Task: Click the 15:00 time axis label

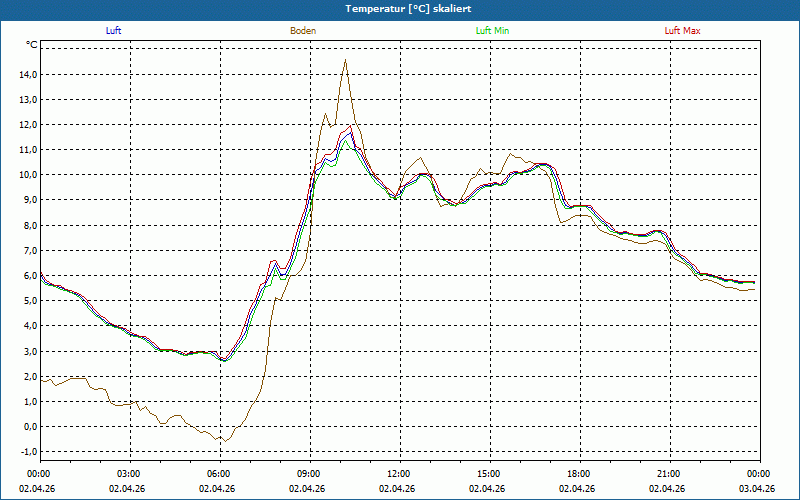Action: click(489, 473)
